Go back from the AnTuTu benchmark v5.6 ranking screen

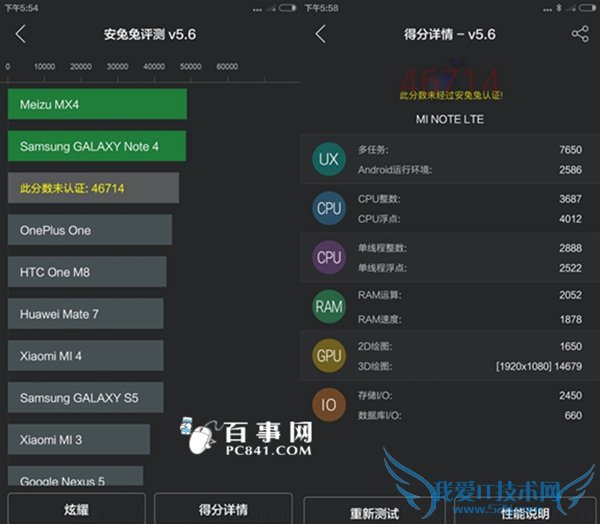[x=21, y=34]
